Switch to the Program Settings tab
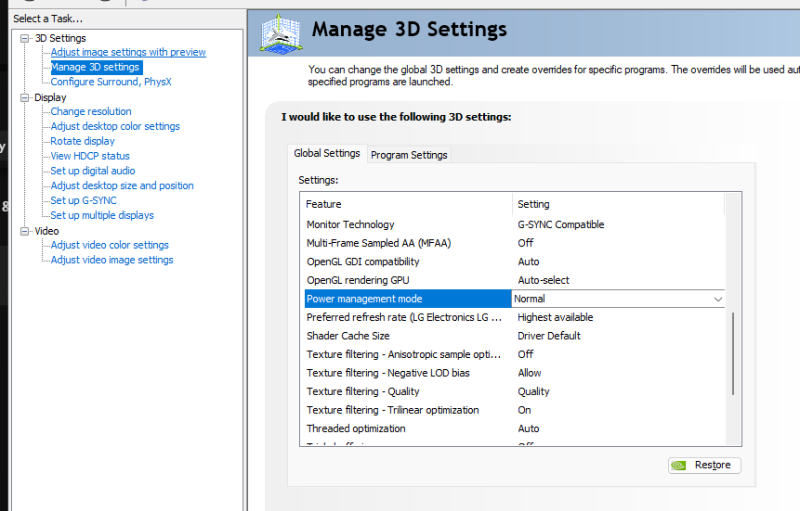Screen dimensions: 800x511 pyautogui.click(x=409, y=155)
